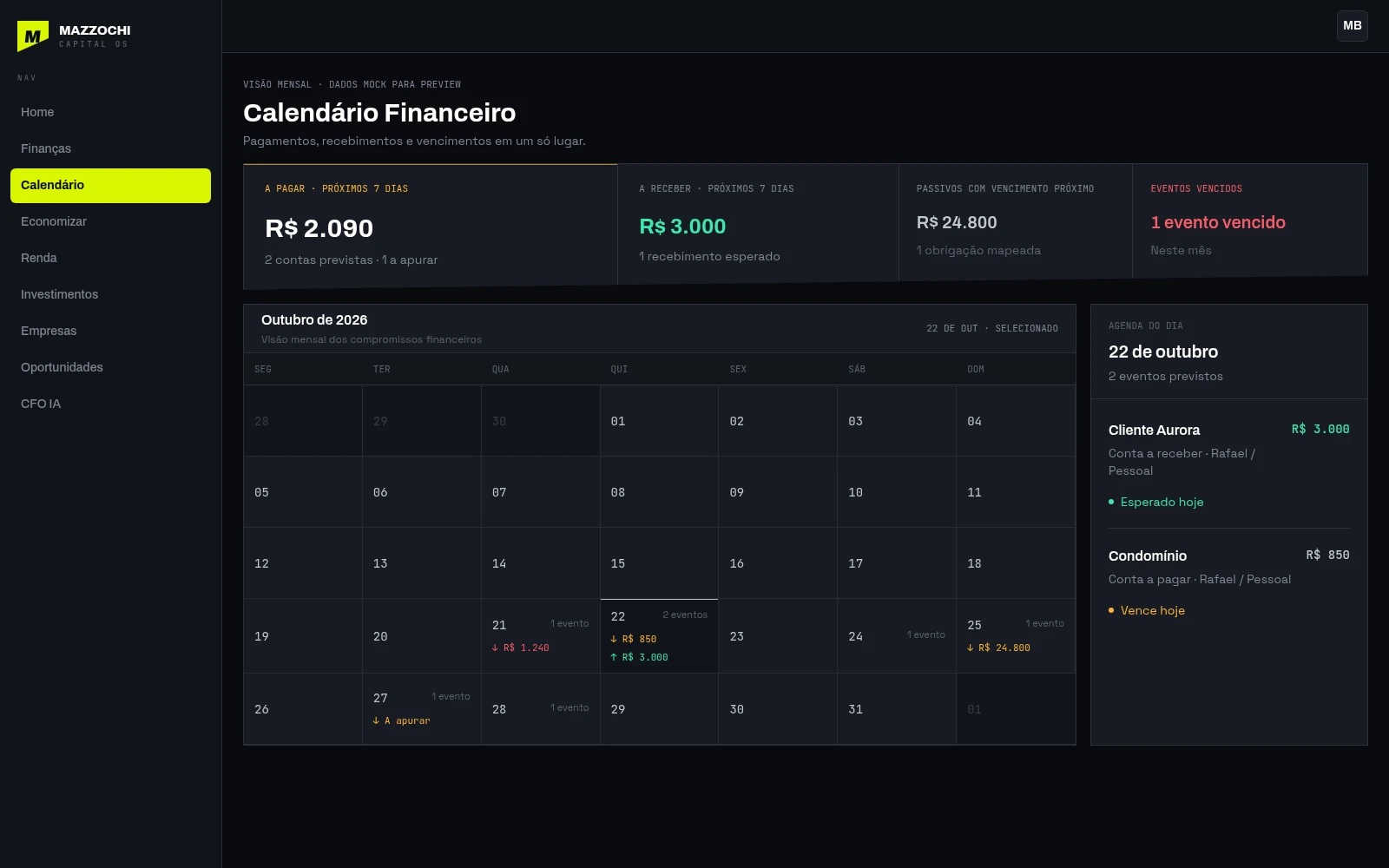Open the Passivos R$ 24.800 card
This screenshot has width=1389, height=868.
point(1016,222)
